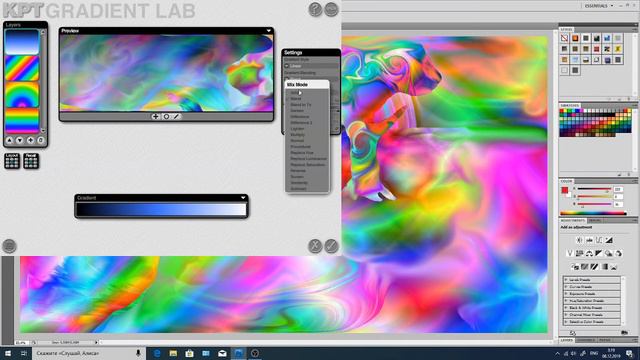Add a Color Balance adjustment
The width and height of the screenshot is (640, 360).
tap(589, 253)
